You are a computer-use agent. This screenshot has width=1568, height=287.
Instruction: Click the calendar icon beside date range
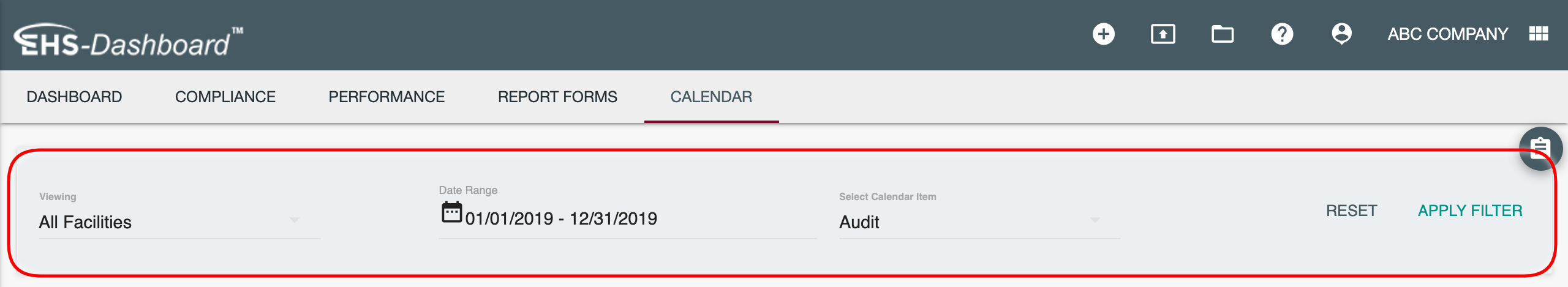point(452,212)
